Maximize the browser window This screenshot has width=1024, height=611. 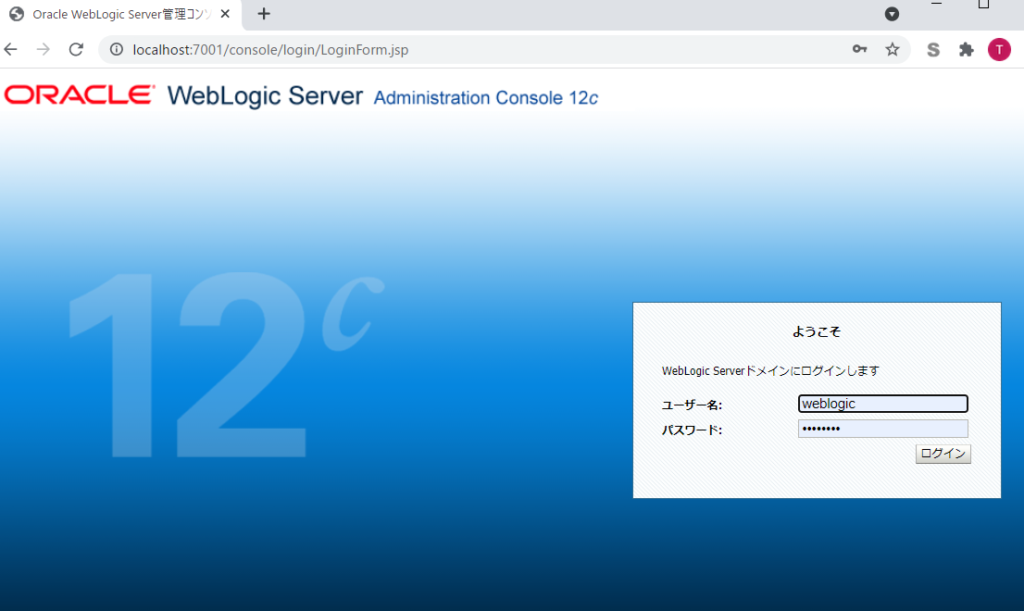(983, 5)
